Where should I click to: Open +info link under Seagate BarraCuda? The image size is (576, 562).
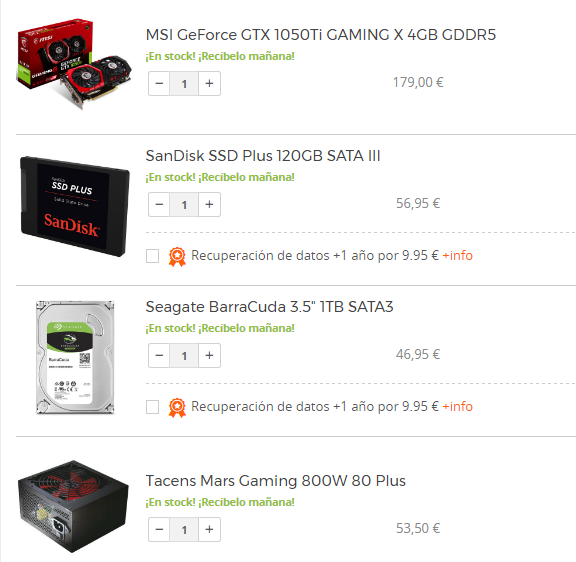click(x=457, y=406)
